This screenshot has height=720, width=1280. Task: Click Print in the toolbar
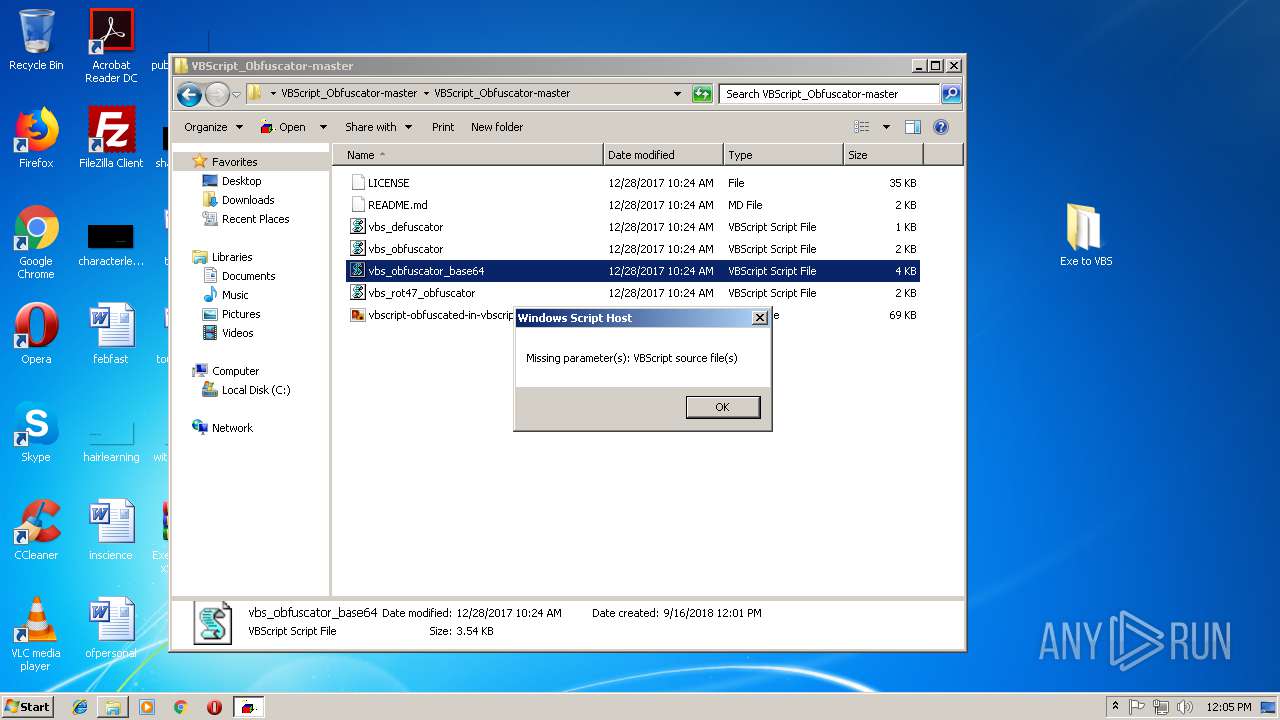click(443, 127)
